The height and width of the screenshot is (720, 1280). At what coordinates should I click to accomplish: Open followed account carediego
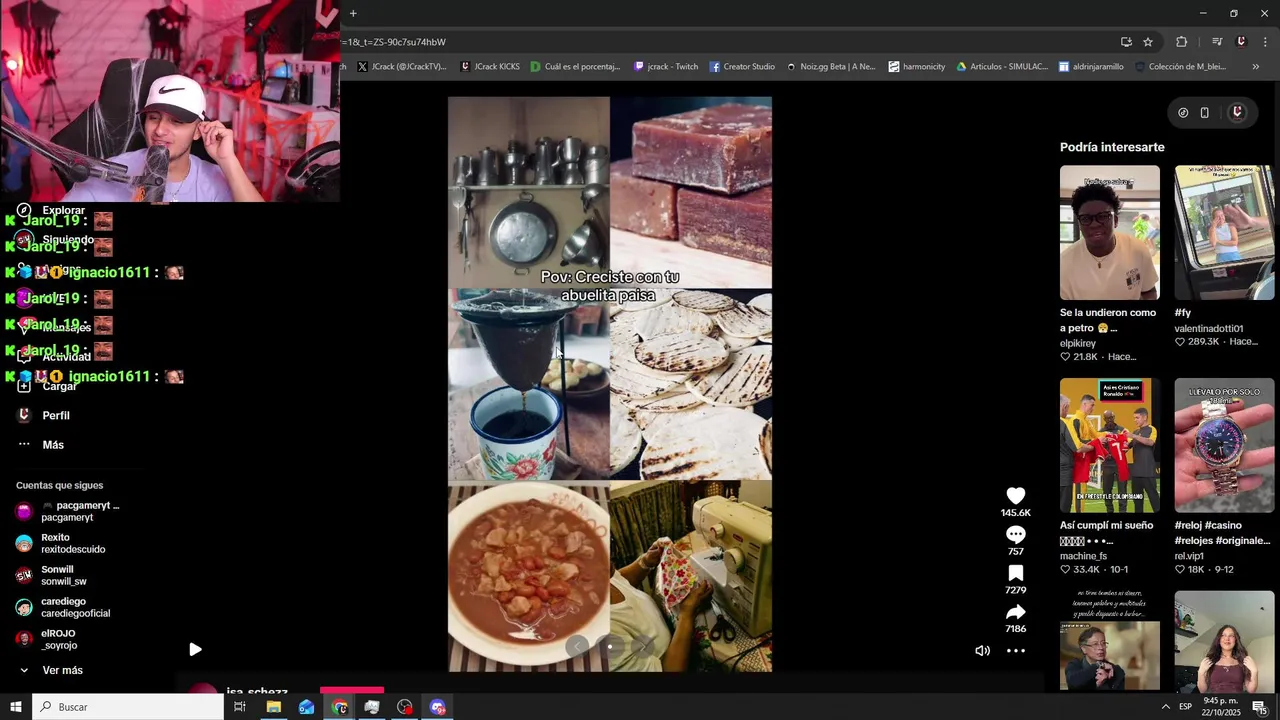(x=64, y=607)
